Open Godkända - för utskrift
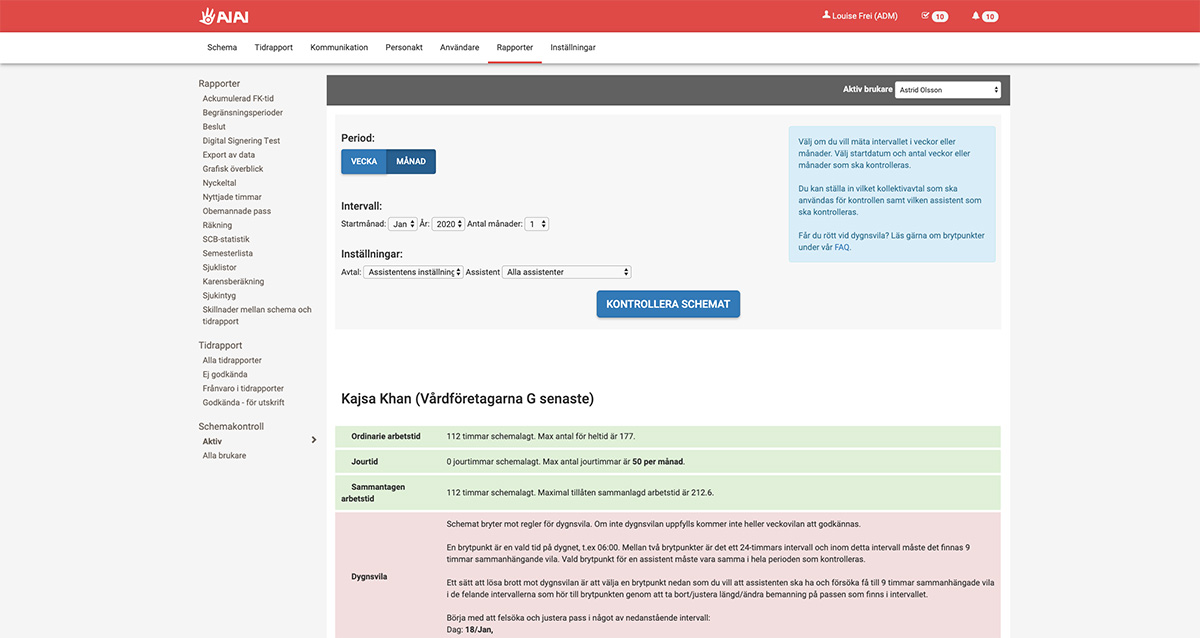 click(244, 402)
